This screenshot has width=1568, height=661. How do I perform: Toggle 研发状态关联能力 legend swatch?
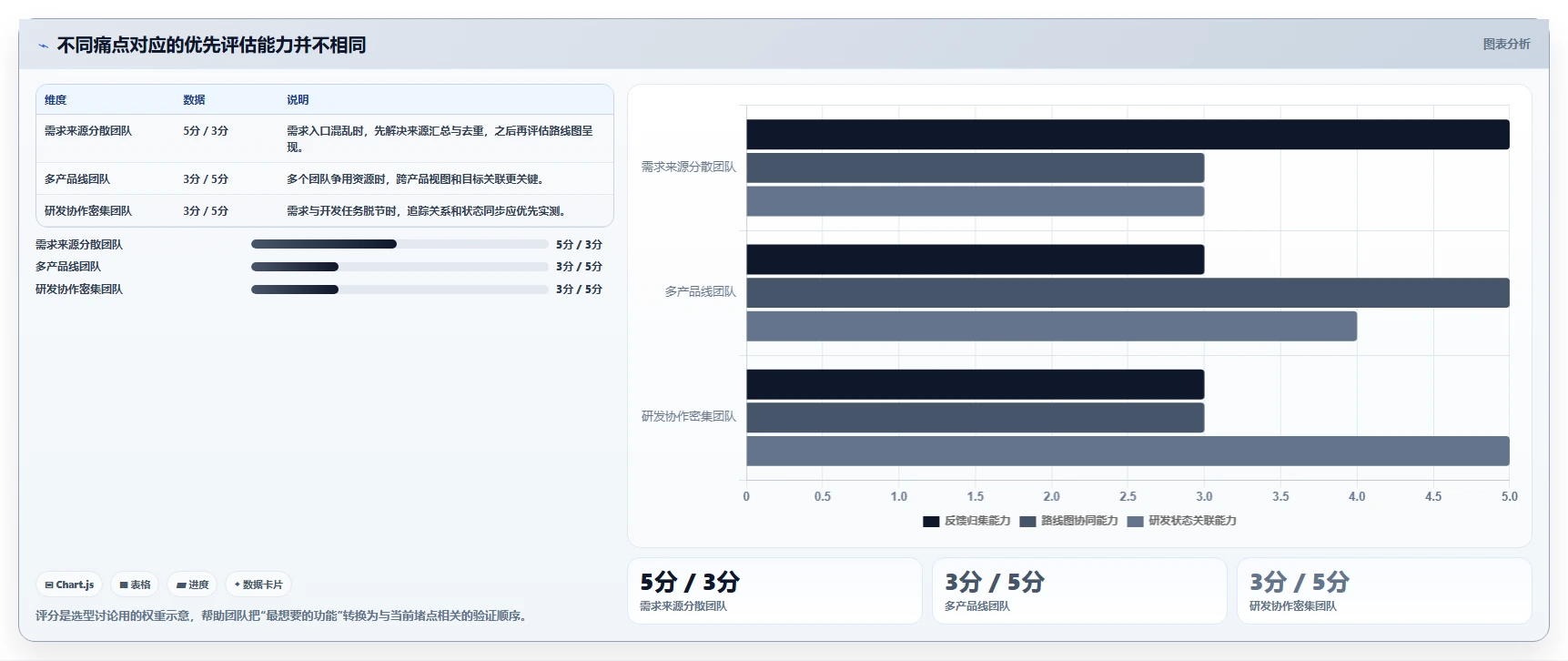click(1135, 522)
